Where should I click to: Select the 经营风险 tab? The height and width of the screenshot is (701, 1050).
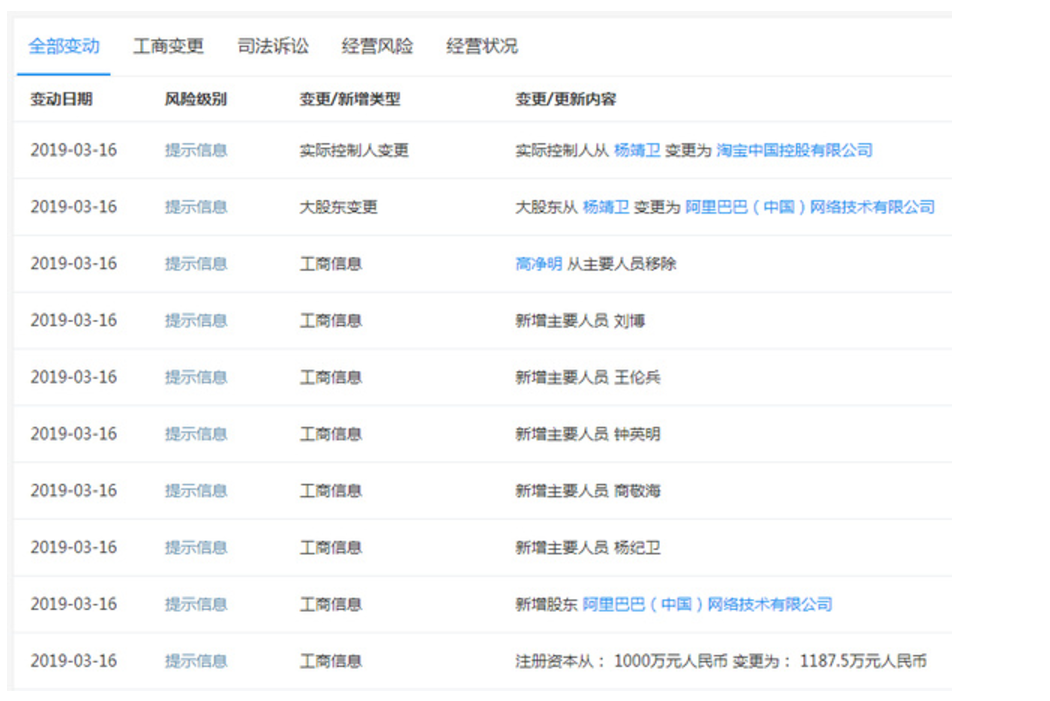point(377,46)
